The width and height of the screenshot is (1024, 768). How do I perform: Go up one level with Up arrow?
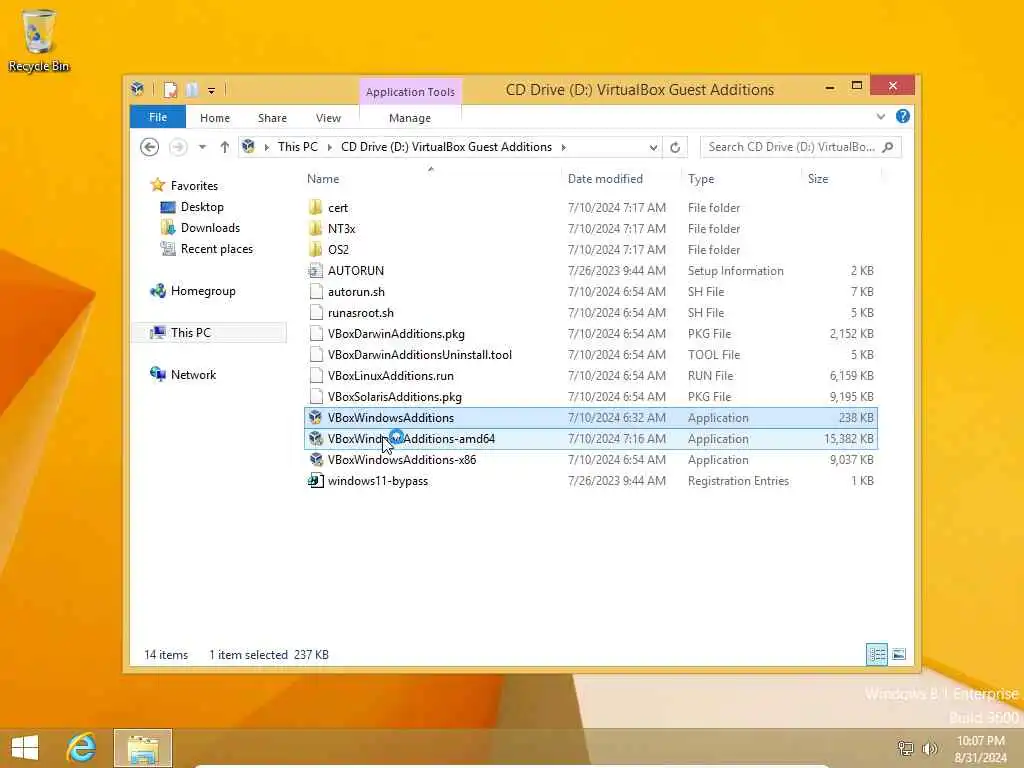(x=225, y=147)
